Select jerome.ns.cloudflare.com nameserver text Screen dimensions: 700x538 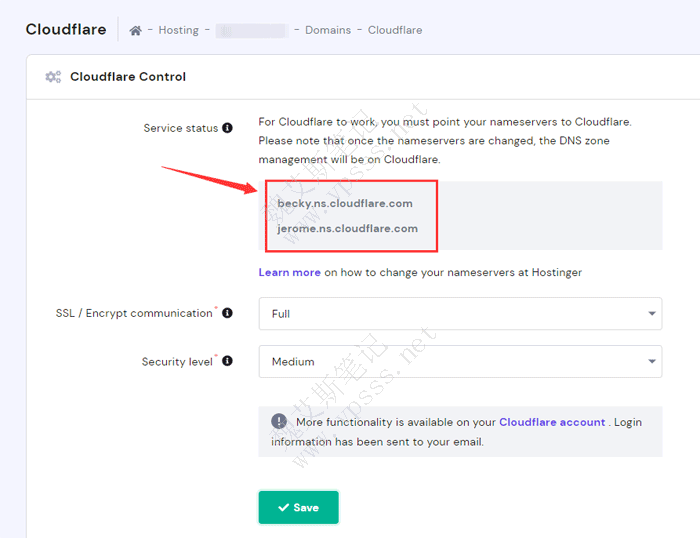click(347, 229)
